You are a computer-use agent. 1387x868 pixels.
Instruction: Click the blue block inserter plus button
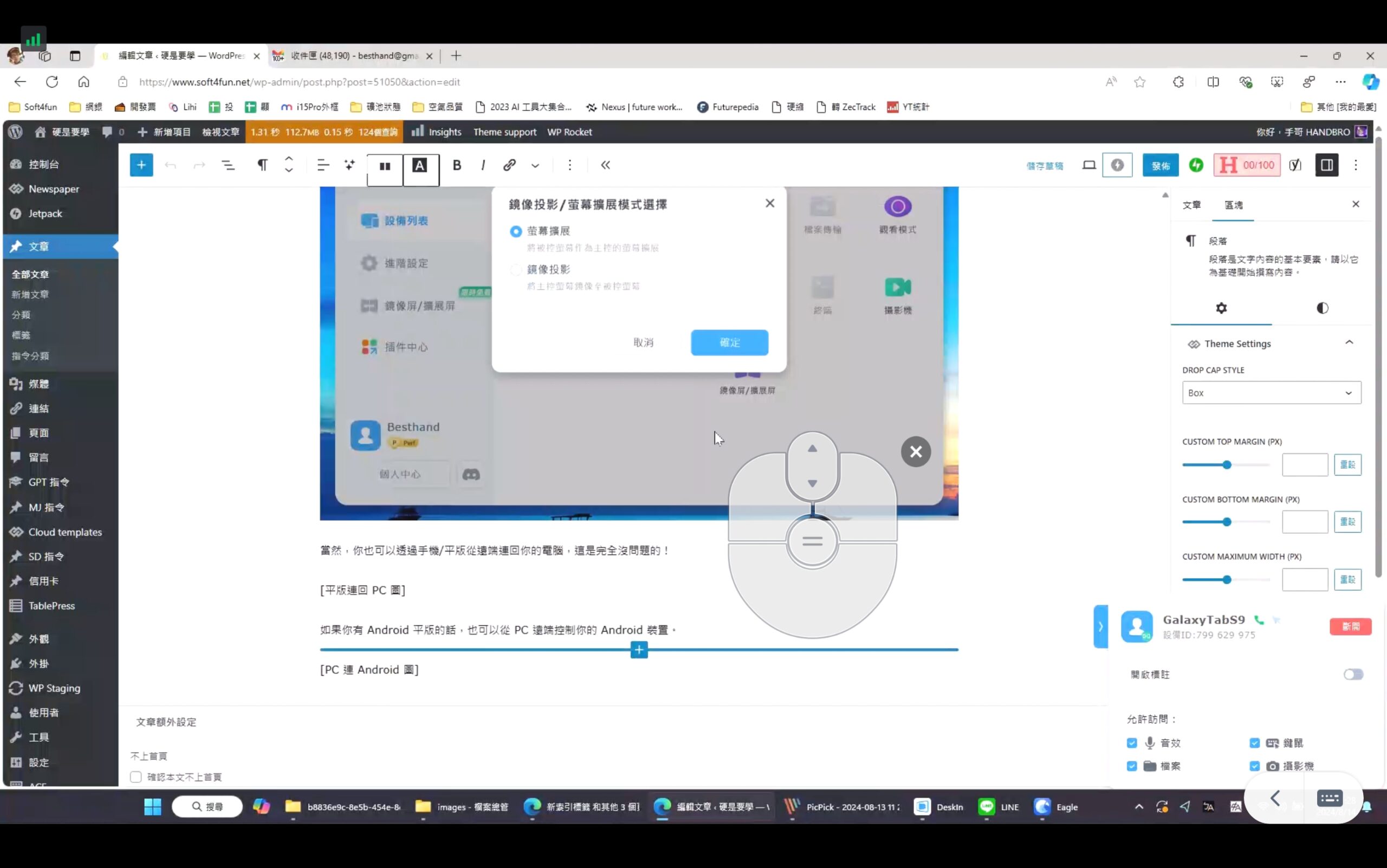[x=141, y=165]
